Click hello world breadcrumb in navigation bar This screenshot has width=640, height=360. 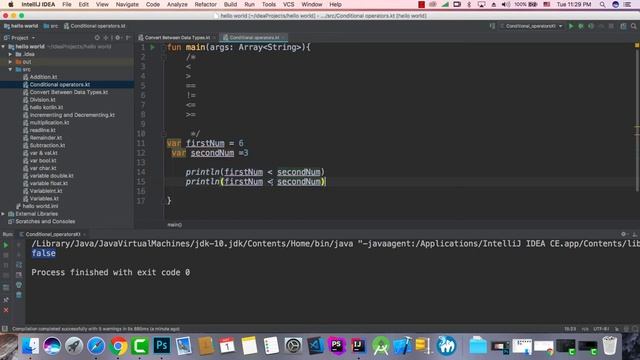tap(21, 26)
